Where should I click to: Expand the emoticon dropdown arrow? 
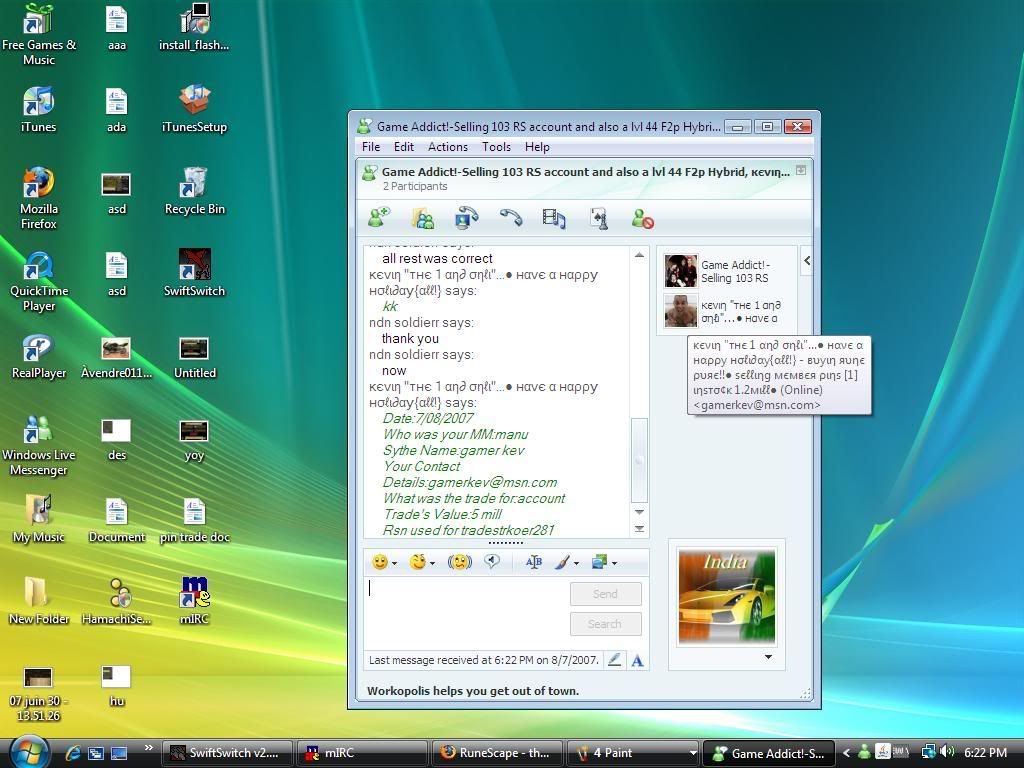pos(394,563)
